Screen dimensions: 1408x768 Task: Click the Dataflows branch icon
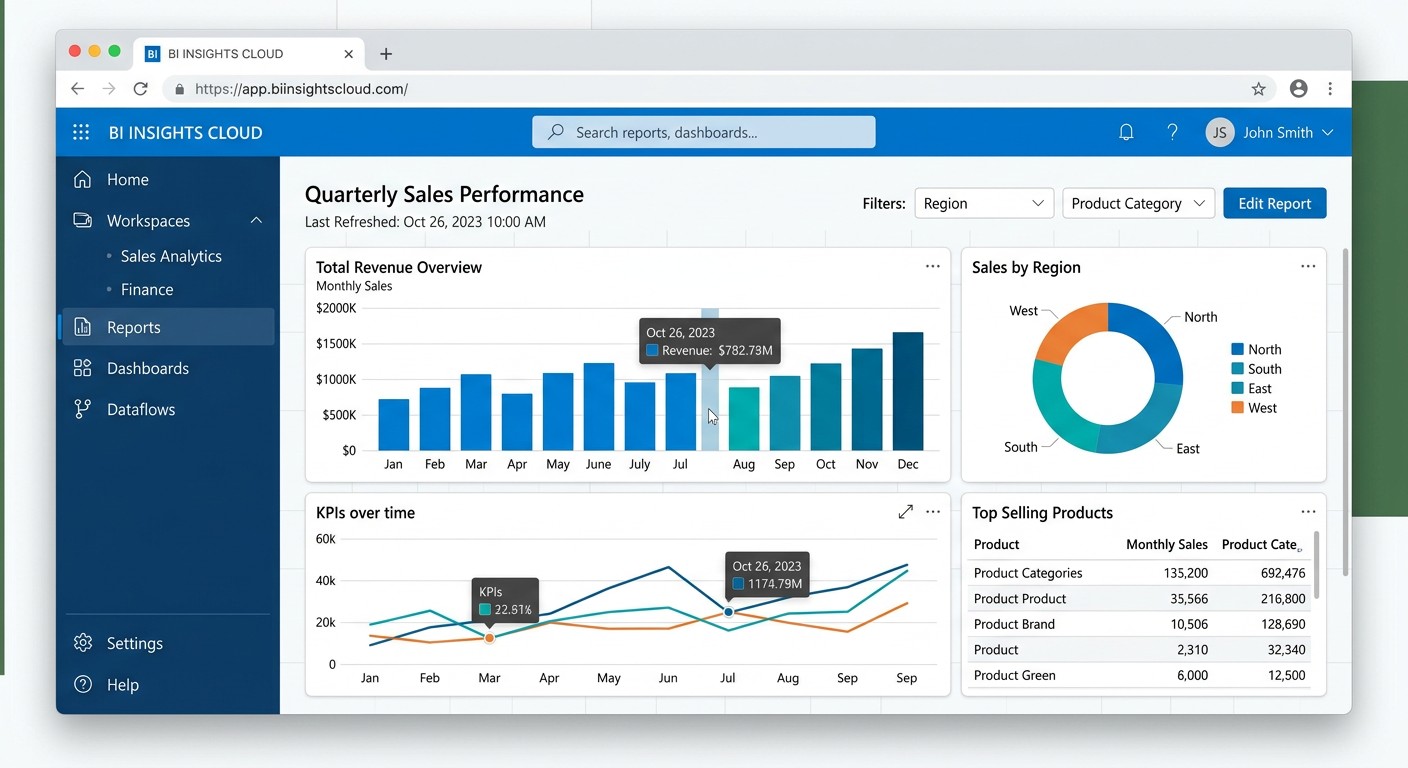[x=83, y=409]
